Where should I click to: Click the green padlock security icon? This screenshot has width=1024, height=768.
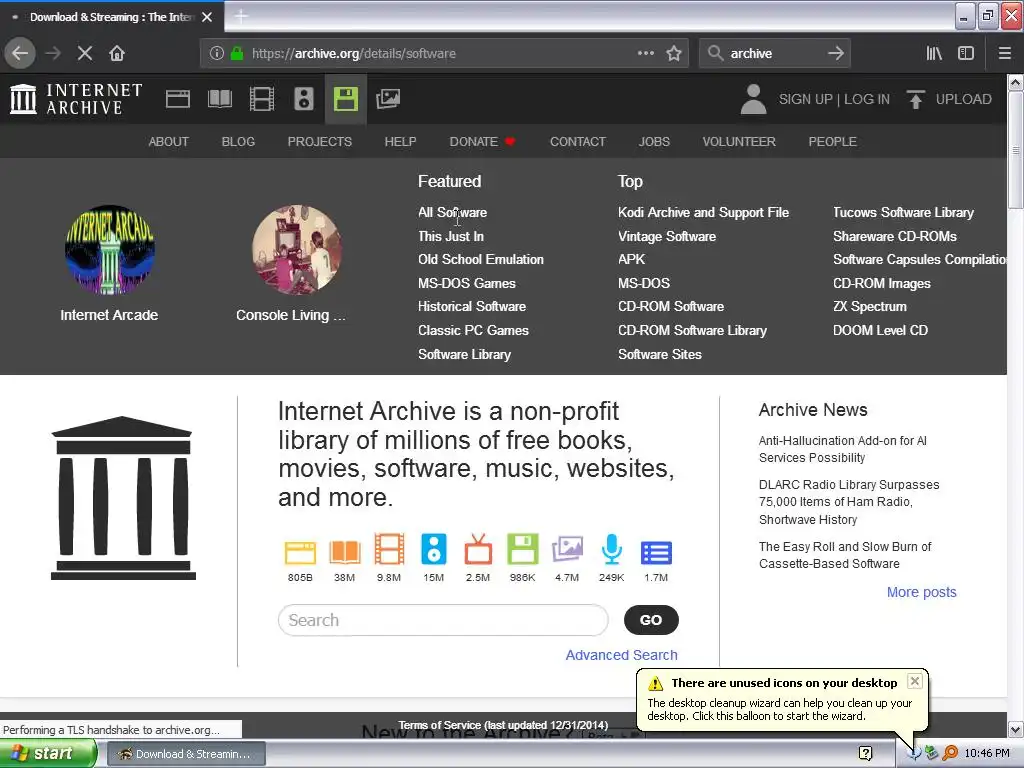tap(237, 54)
